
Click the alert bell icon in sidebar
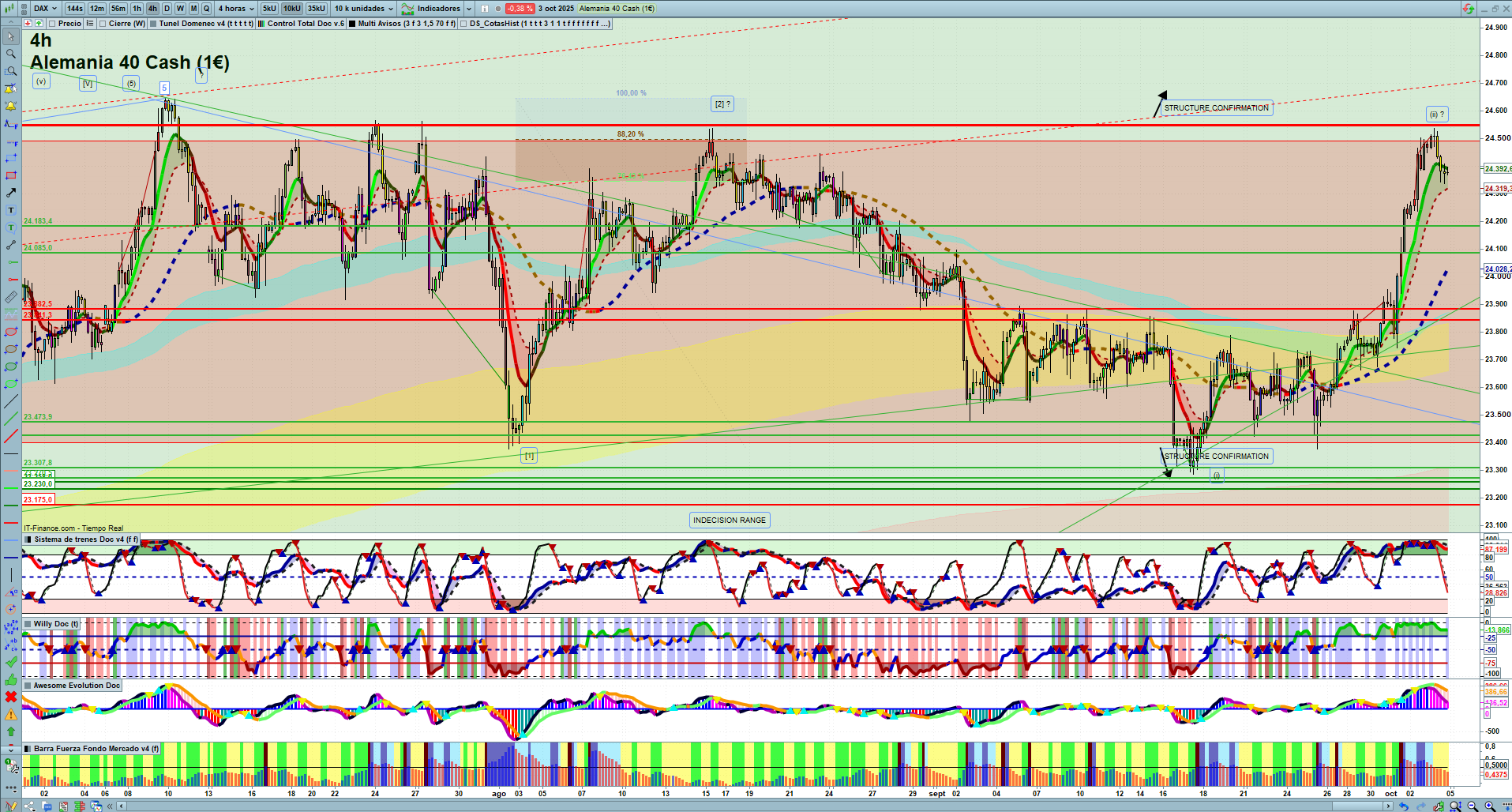coord(11,106)
